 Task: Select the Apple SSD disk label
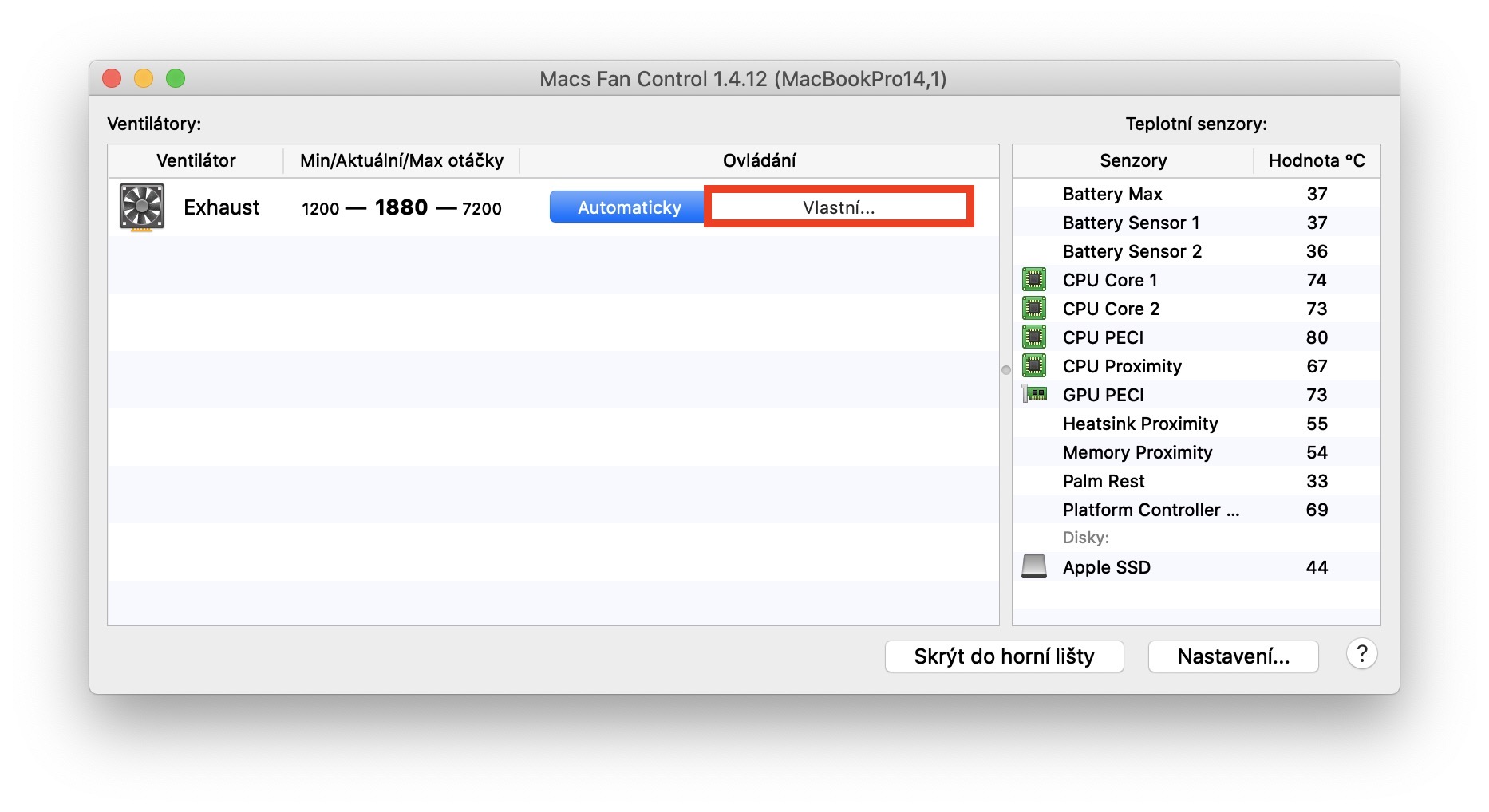pos(1107,567)
